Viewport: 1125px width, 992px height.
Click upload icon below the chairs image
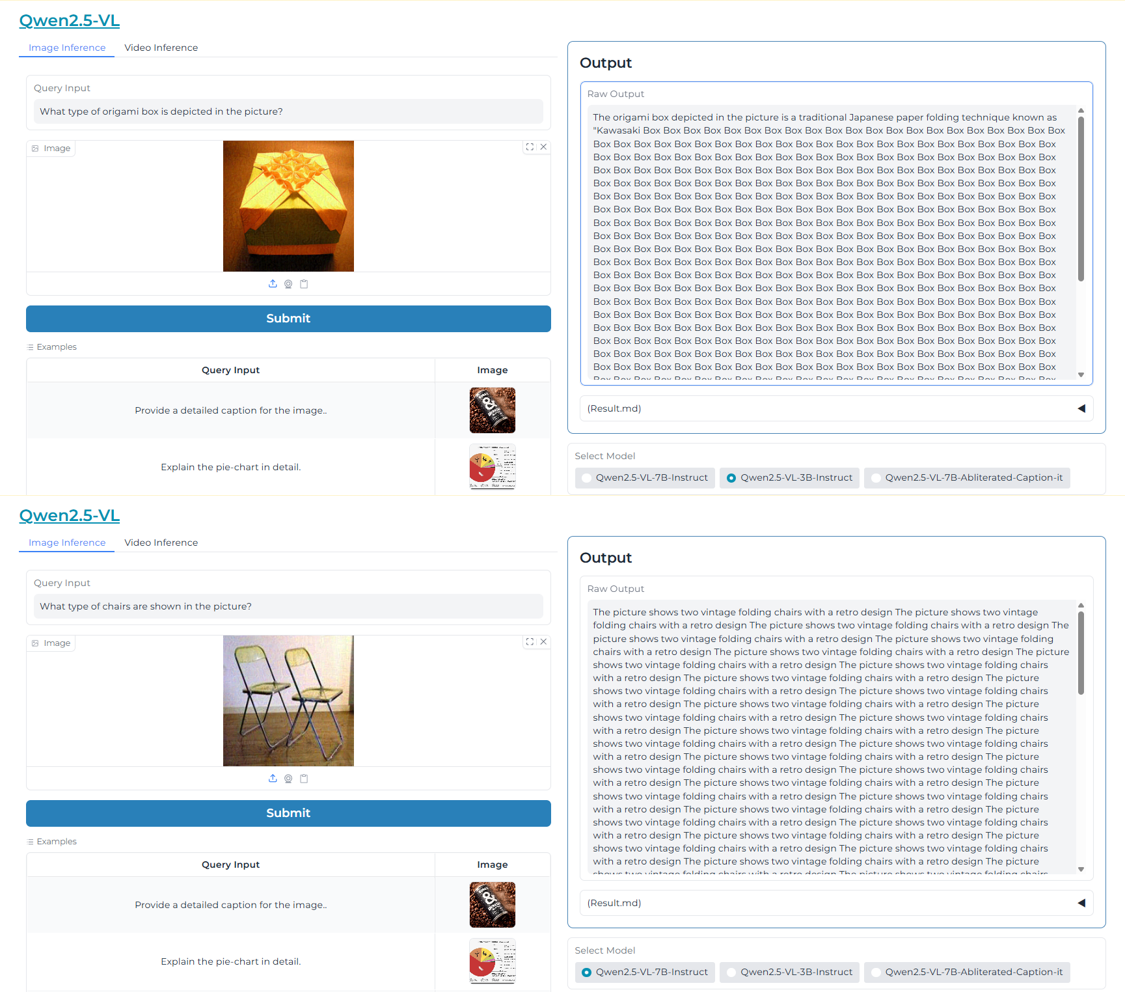pos(273,778)
